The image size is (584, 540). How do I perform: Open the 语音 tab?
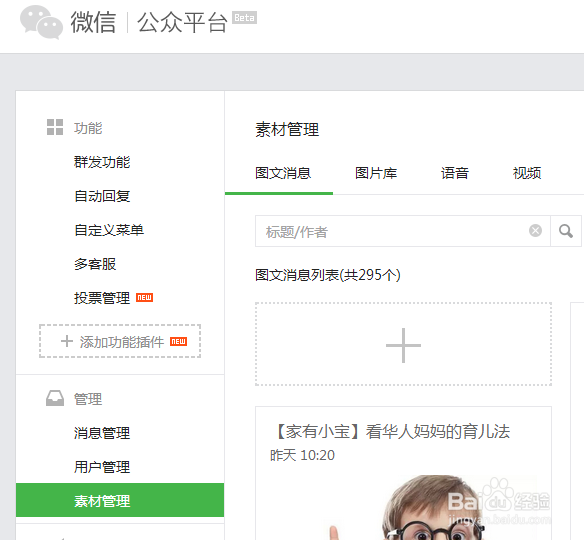454,173
